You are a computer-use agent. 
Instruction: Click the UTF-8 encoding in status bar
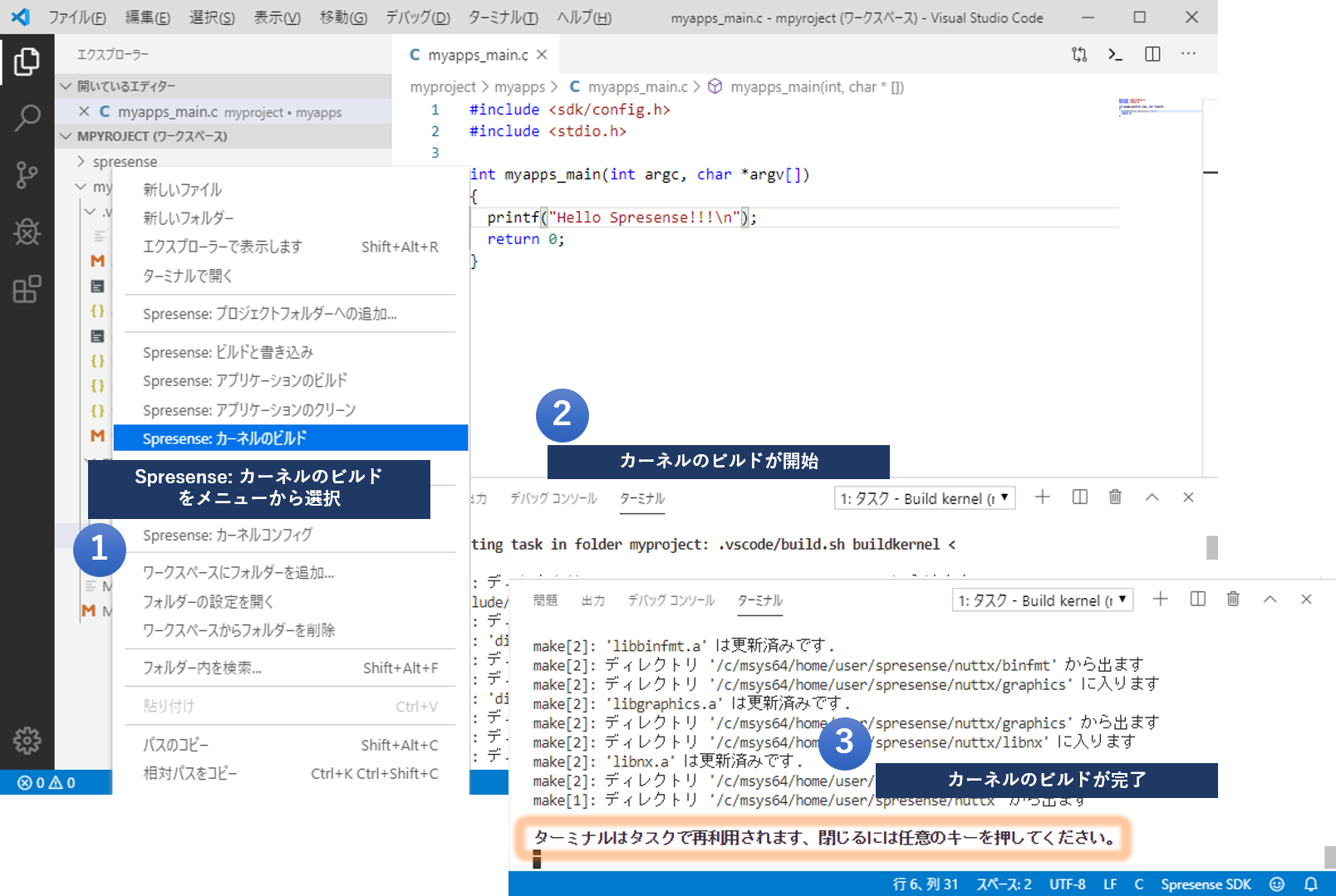coord(1067,884)
